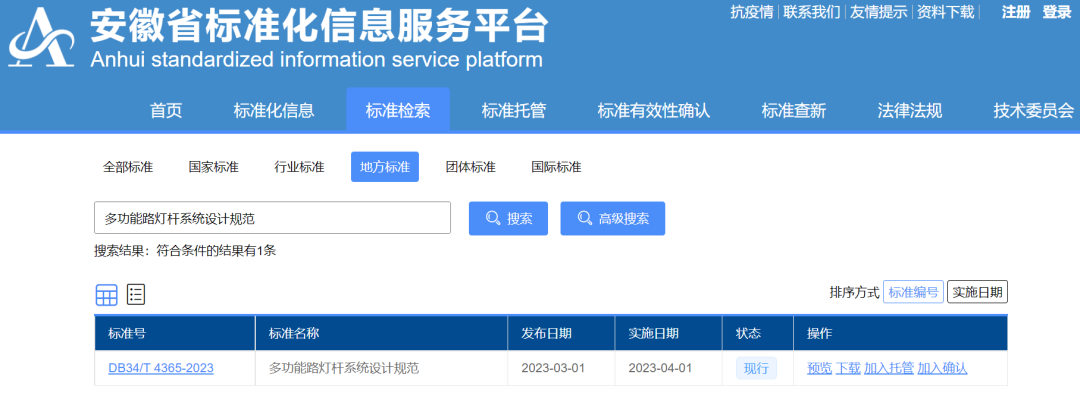Click the platform logo icon
The height and width of the screenshot is (393, 1080).
[41, 37]
